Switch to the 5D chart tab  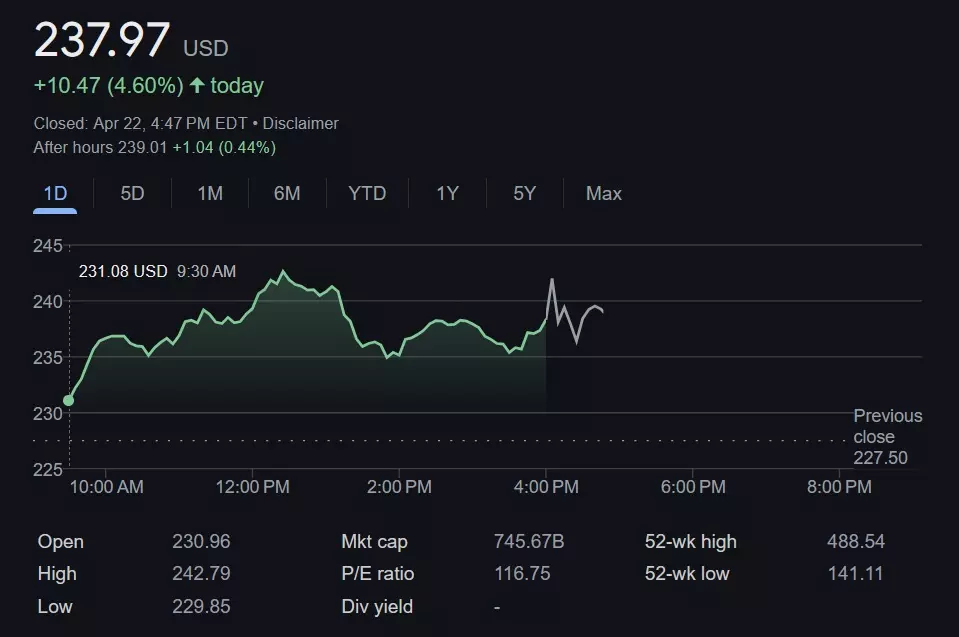(132, 194)
